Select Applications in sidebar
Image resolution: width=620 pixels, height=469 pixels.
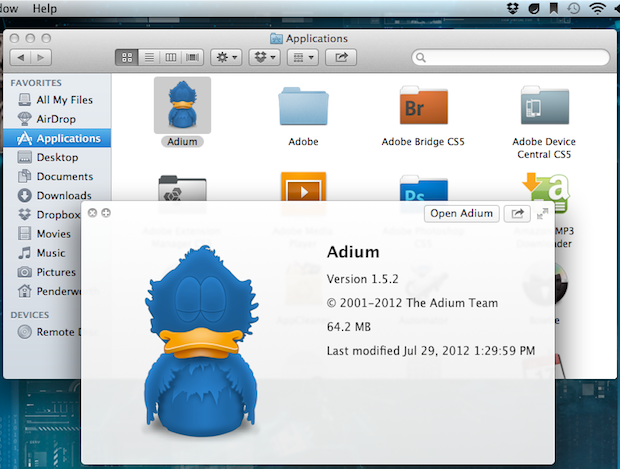57,138
